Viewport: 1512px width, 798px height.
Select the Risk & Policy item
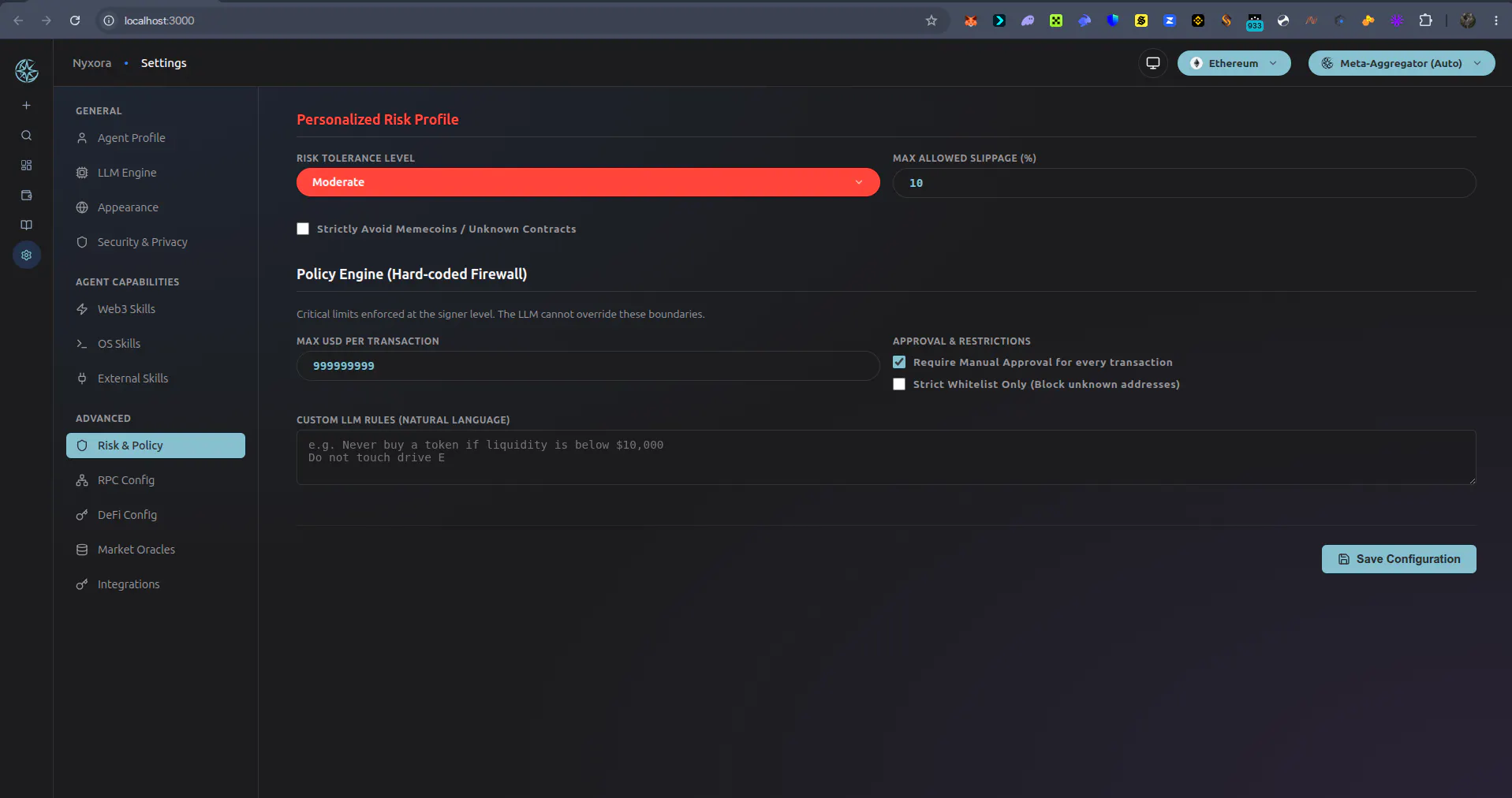coord(155,446)
